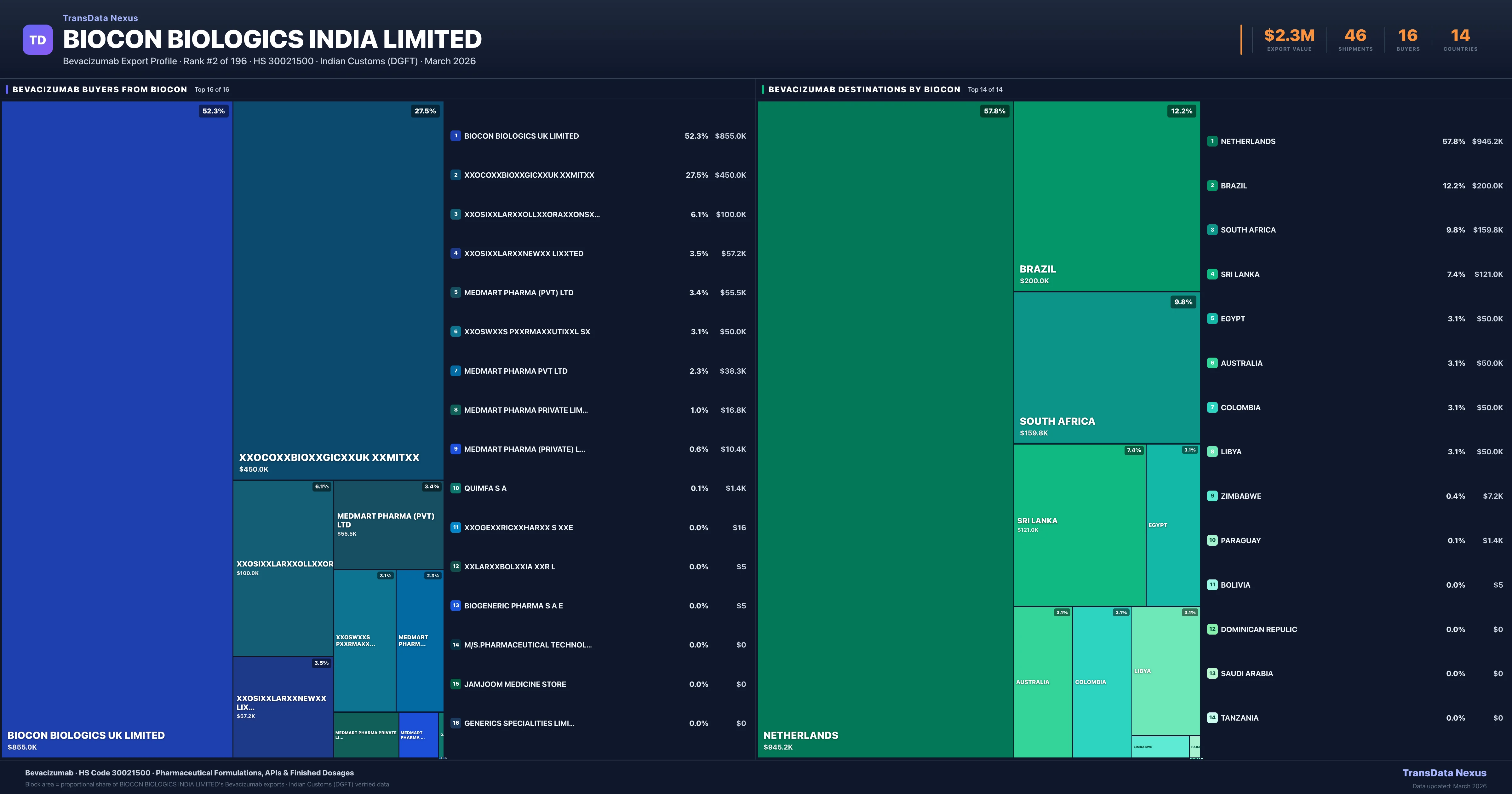Click rank badge 1 beside Netherlands
Screen dimensions: 1512x794
click(1212, 141)
